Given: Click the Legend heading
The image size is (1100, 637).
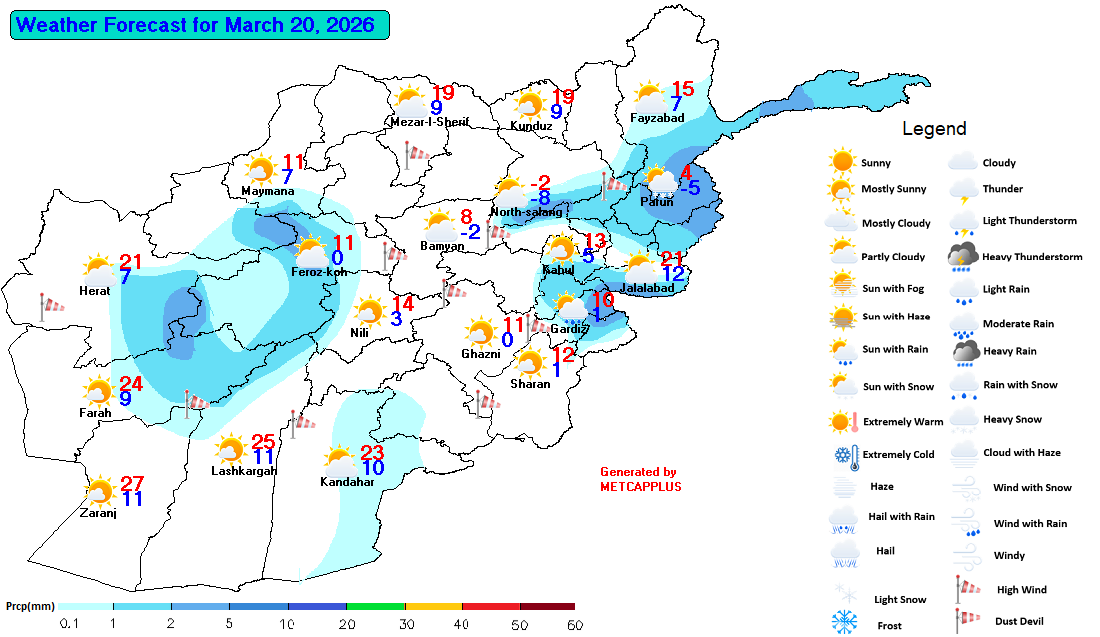Looking at the screenshot, I should pos(934,129).
